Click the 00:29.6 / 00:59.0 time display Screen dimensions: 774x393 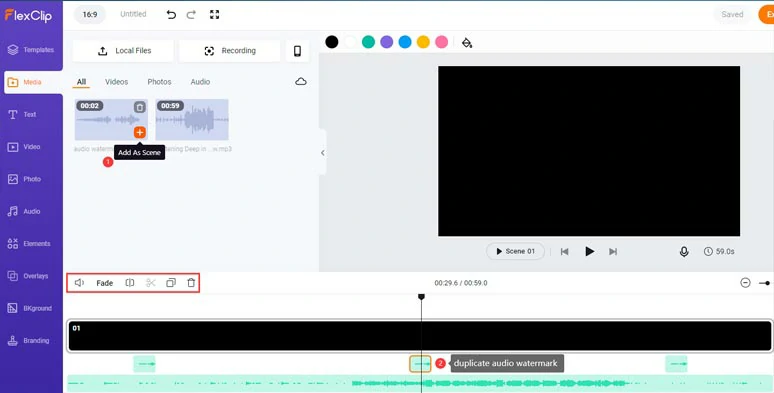coord(461,283)
